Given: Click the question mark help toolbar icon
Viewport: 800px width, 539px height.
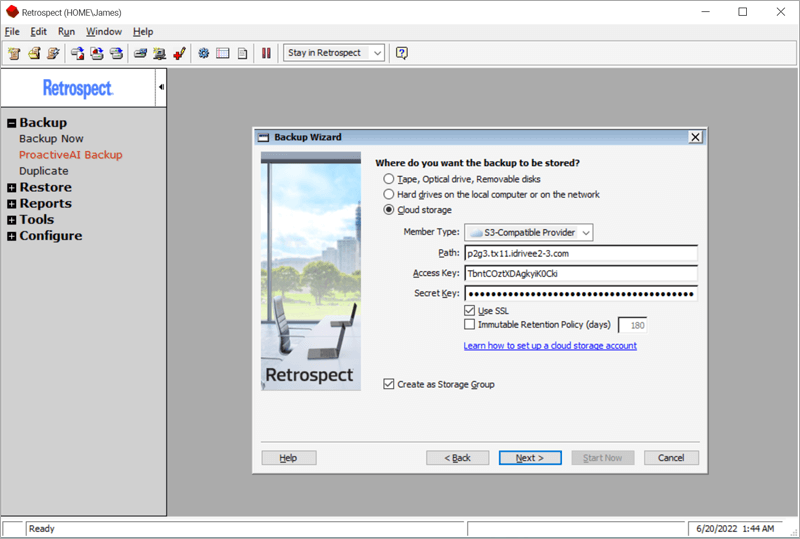Looking at the screenshot, I should tap(402, 53).
